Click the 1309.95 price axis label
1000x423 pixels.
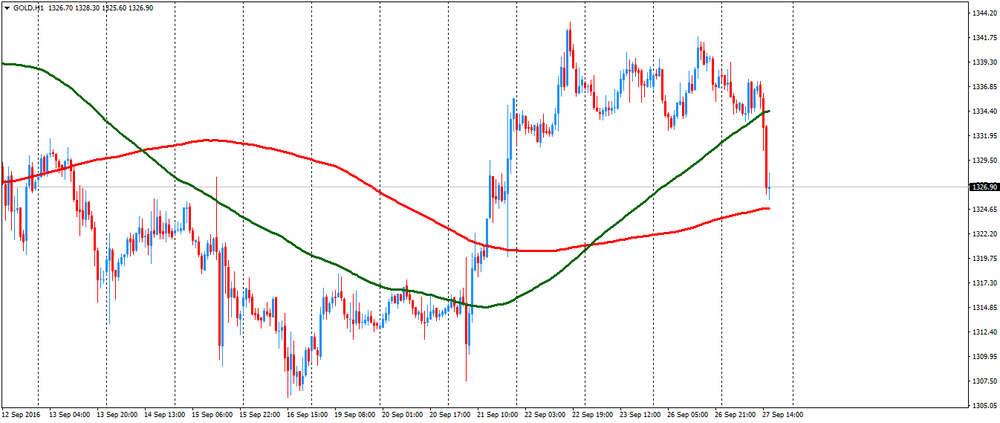pyautogui.click(x=985, y=357)
